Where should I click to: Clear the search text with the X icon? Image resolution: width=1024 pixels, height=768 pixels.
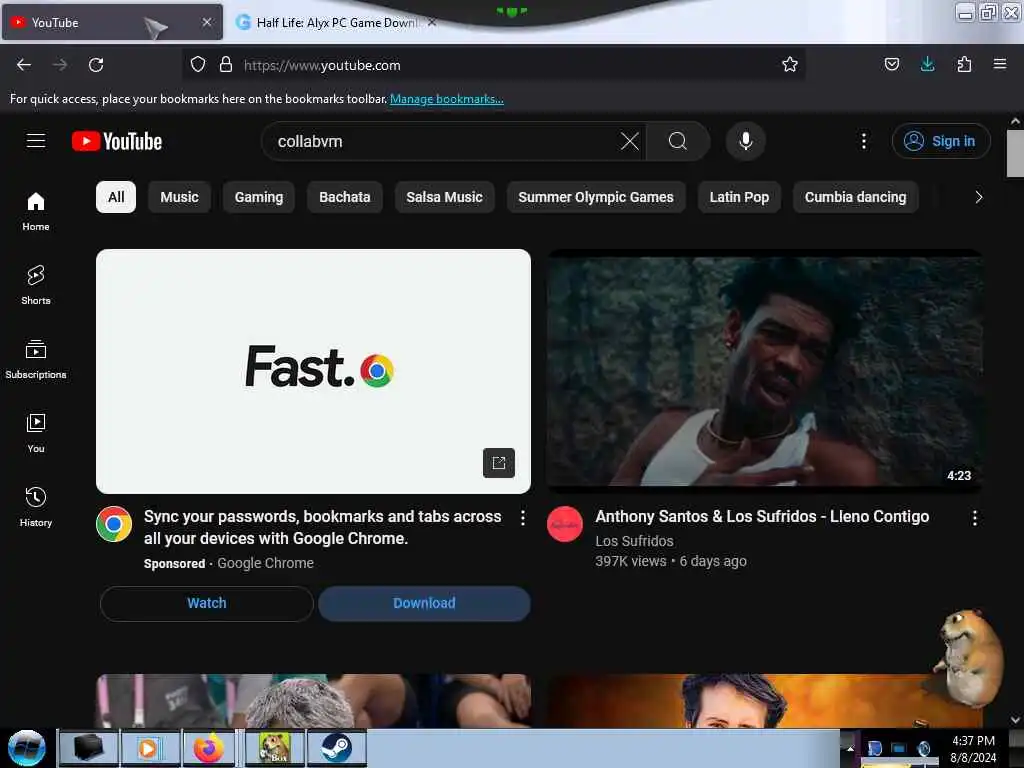click(x=630, y=141)
